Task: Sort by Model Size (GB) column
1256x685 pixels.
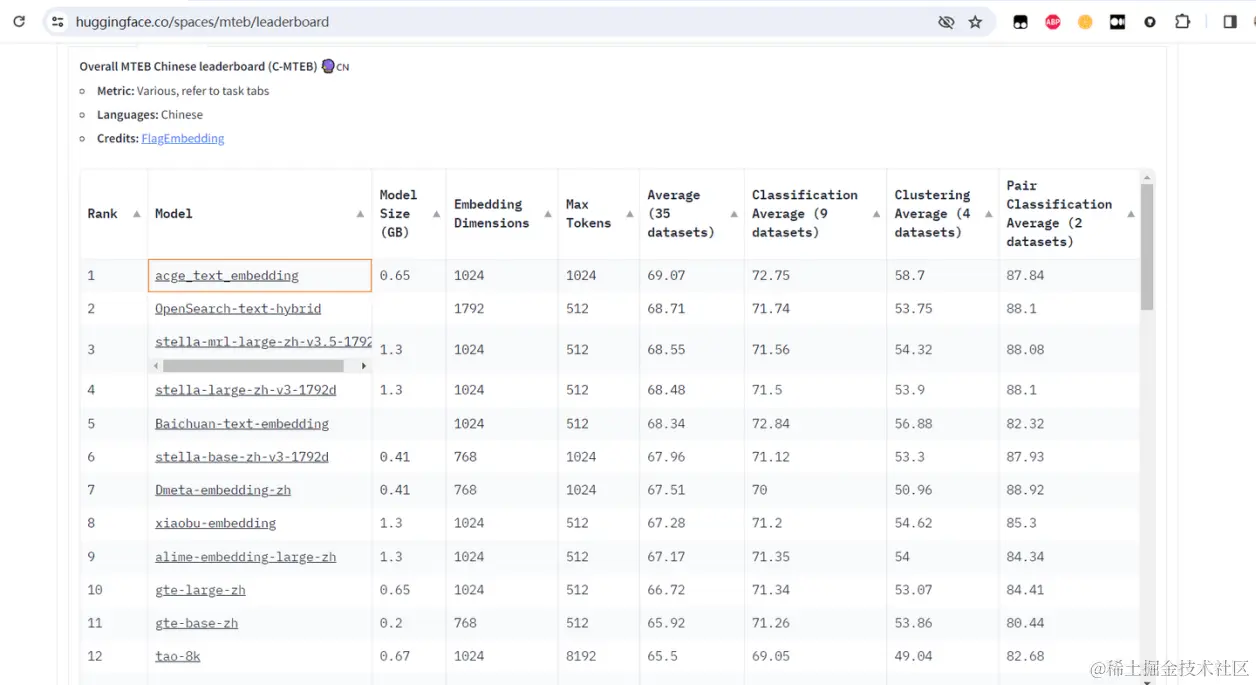Action: (436, 214)
